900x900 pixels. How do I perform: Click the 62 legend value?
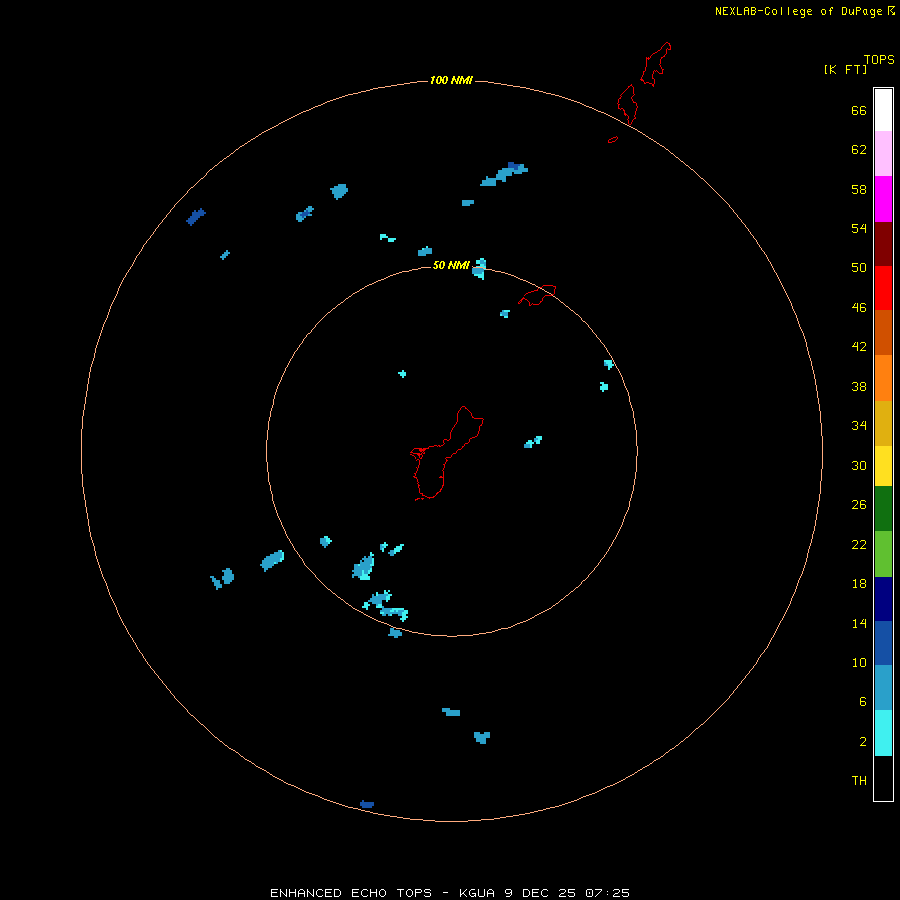[x=859, y=150]
